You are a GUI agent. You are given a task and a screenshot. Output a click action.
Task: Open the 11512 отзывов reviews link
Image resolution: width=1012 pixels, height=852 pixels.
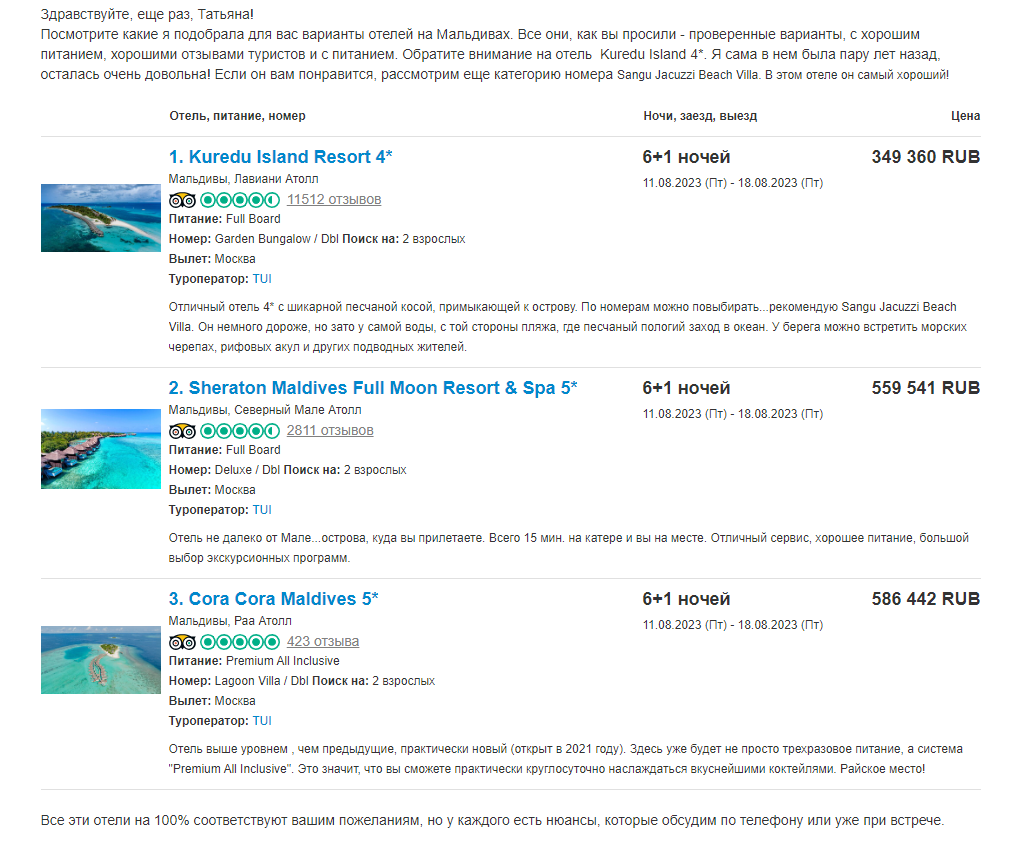tap(334, 199)
